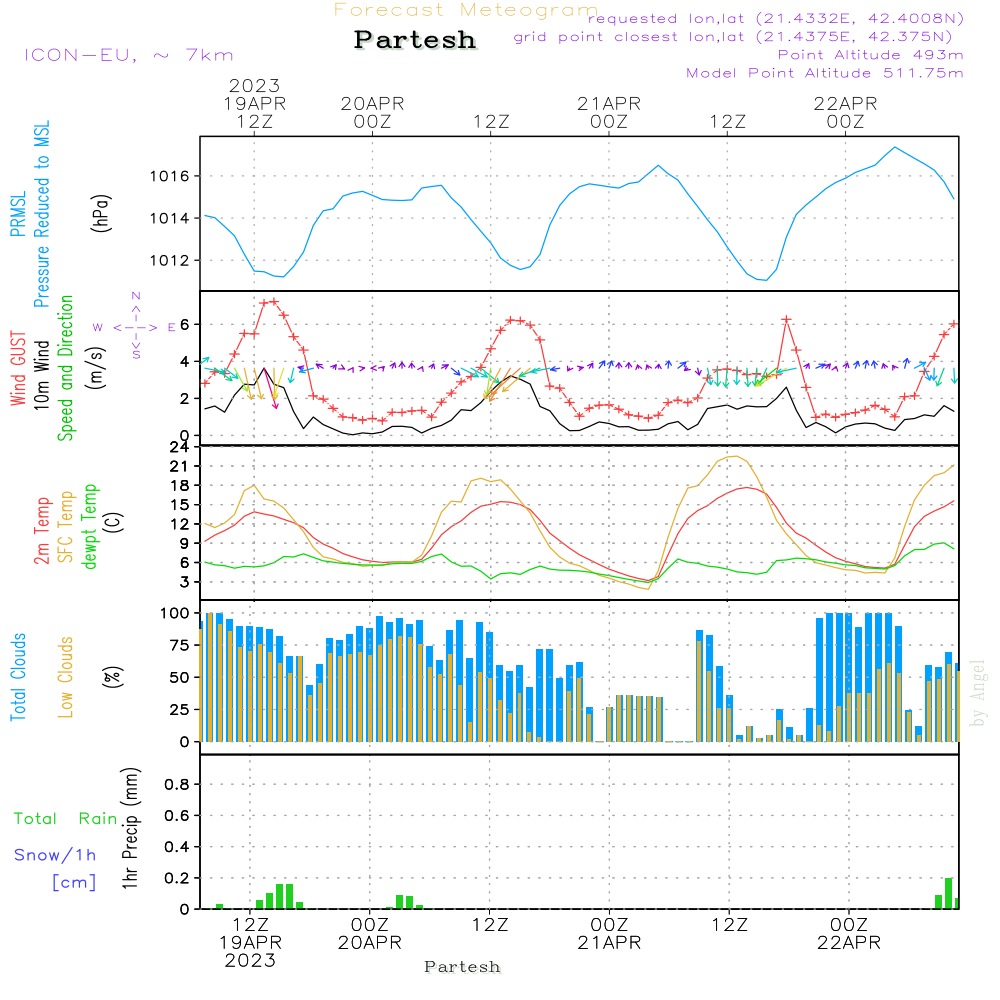Screen dimensions: 1000x1000
Task: Click the '1hr Precip (mm)' axis title
Action: coord(130,828)
